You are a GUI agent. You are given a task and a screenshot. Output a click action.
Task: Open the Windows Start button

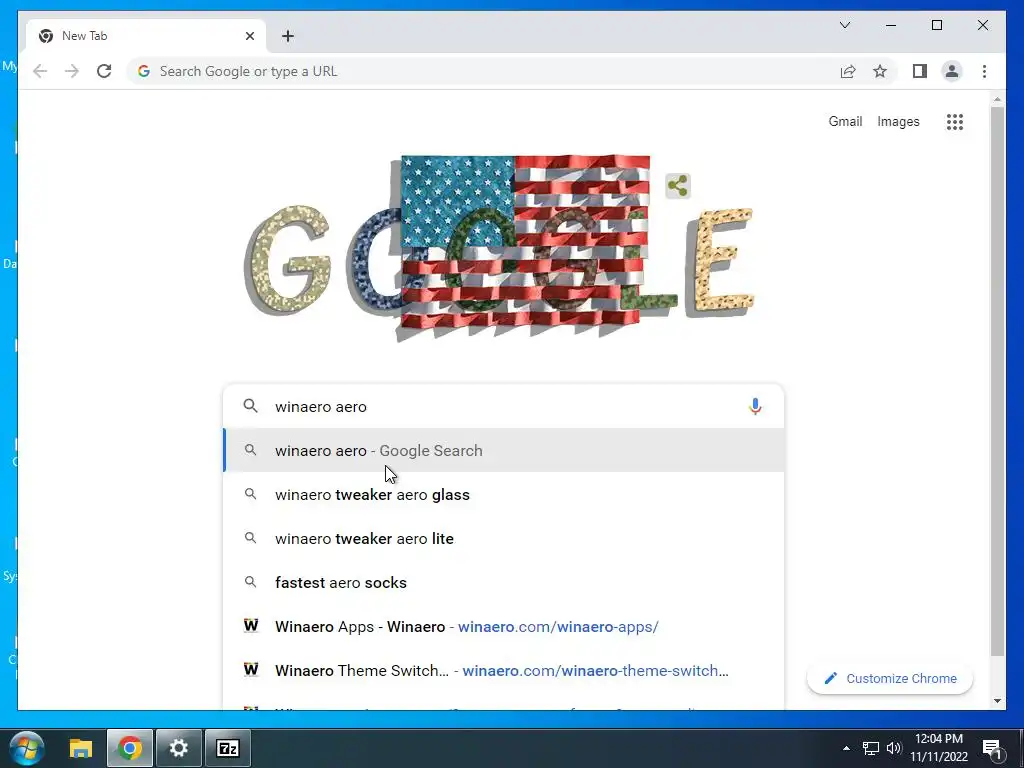point(27,748)
